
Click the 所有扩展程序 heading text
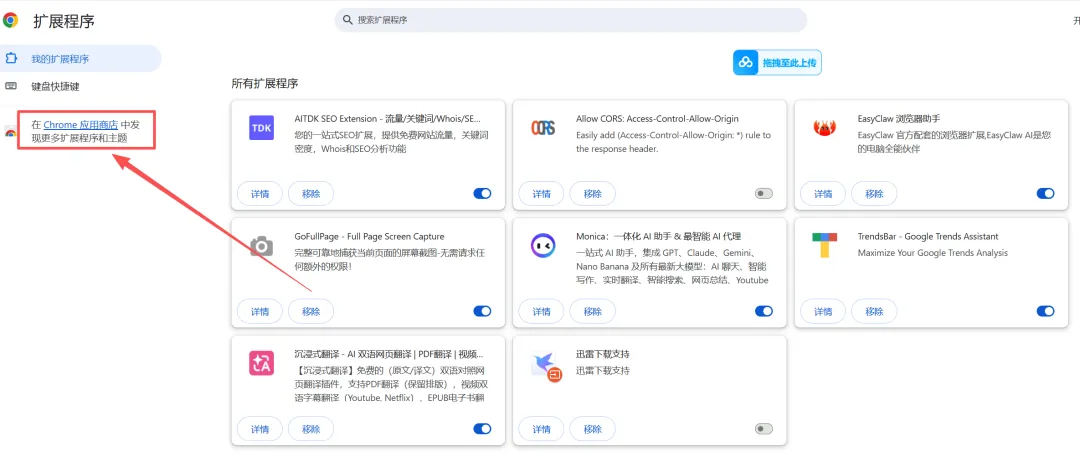pos(264,83)
